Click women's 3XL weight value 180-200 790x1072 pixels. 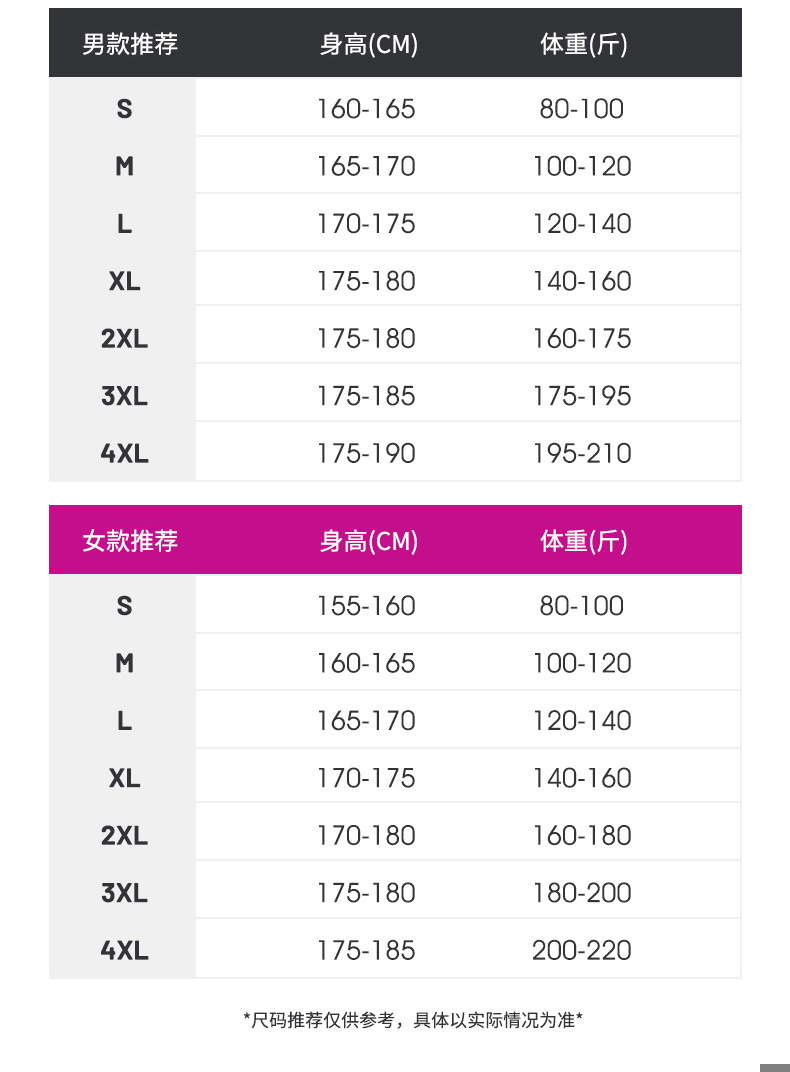582,892
